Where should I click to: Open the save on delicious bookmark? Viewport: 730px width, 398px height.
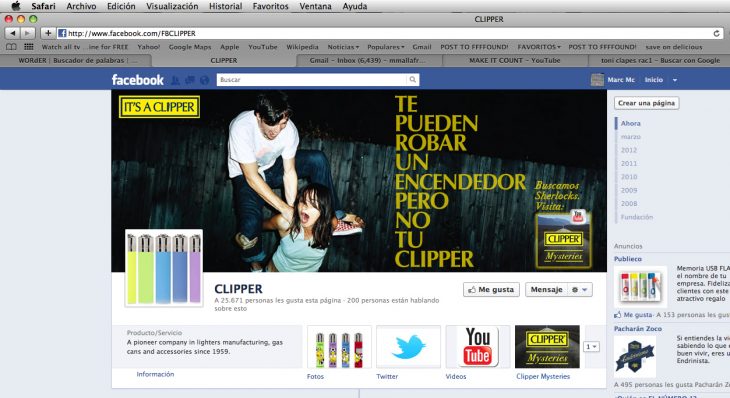click(x=674, y=47)
